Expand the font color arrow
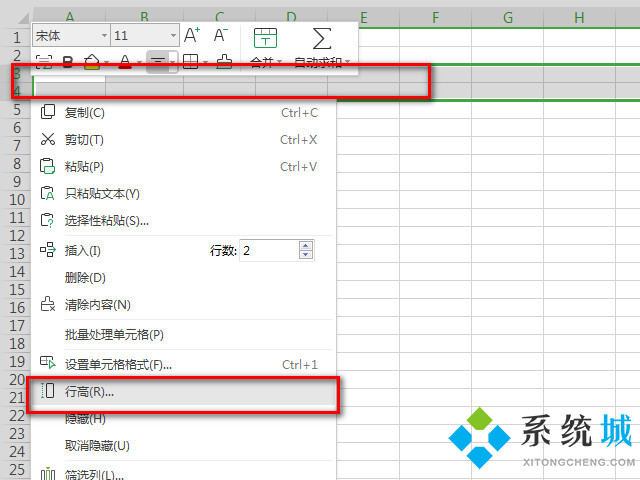 (x=139, y=62)
